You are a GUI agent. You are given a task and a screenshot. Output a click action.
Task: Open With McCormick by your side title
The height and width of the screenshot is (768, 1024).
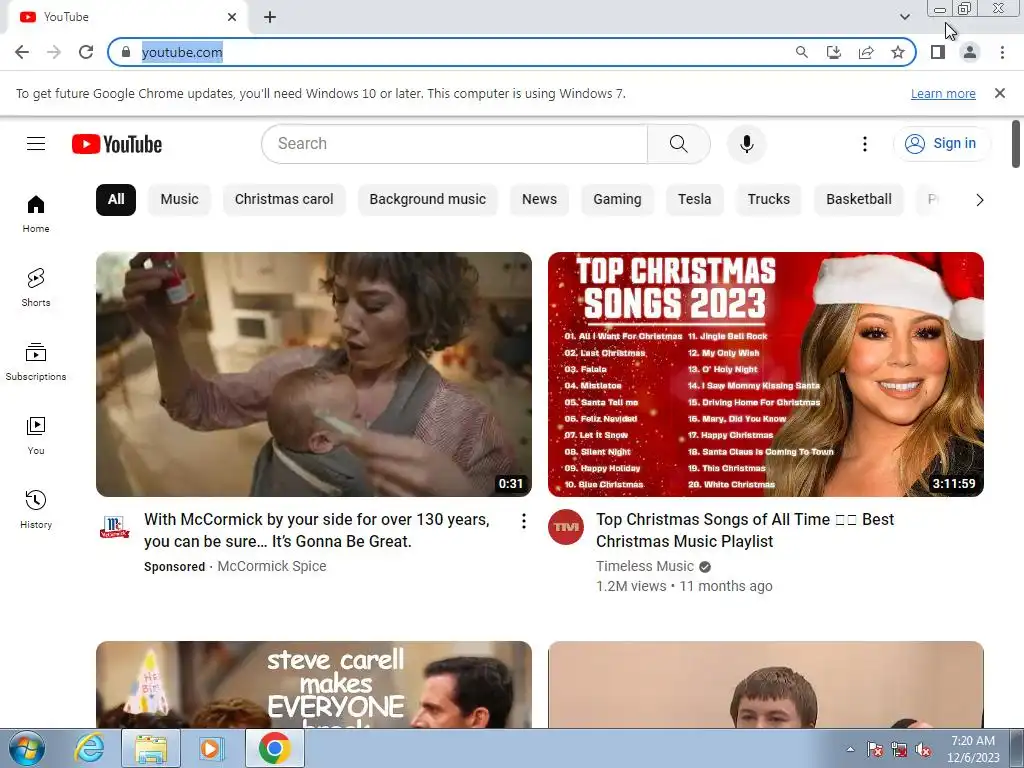click(317, 530)
